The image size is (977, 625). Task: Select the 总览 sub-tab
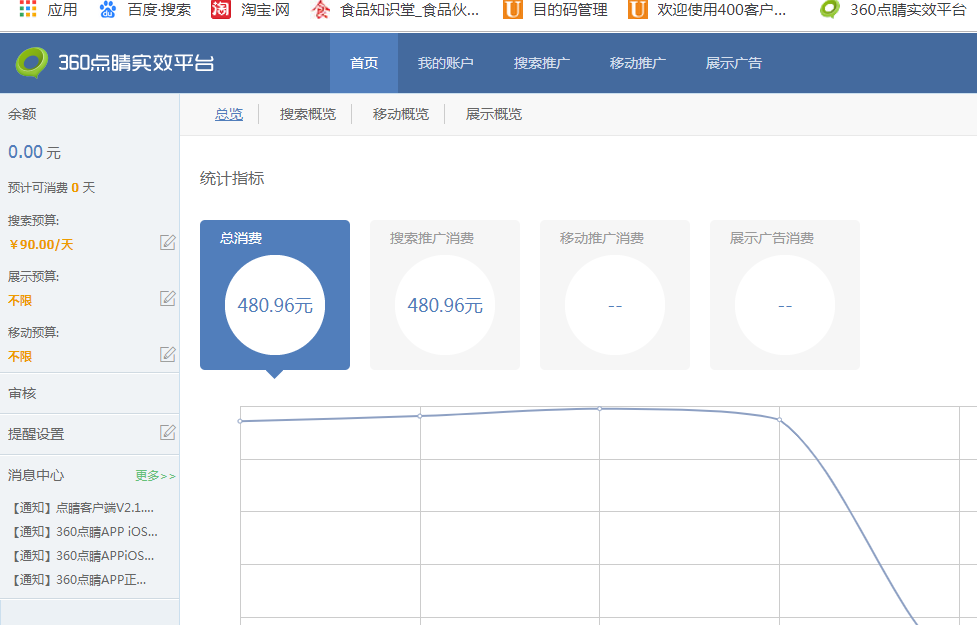pyautogui.click(x=229, y=114)
